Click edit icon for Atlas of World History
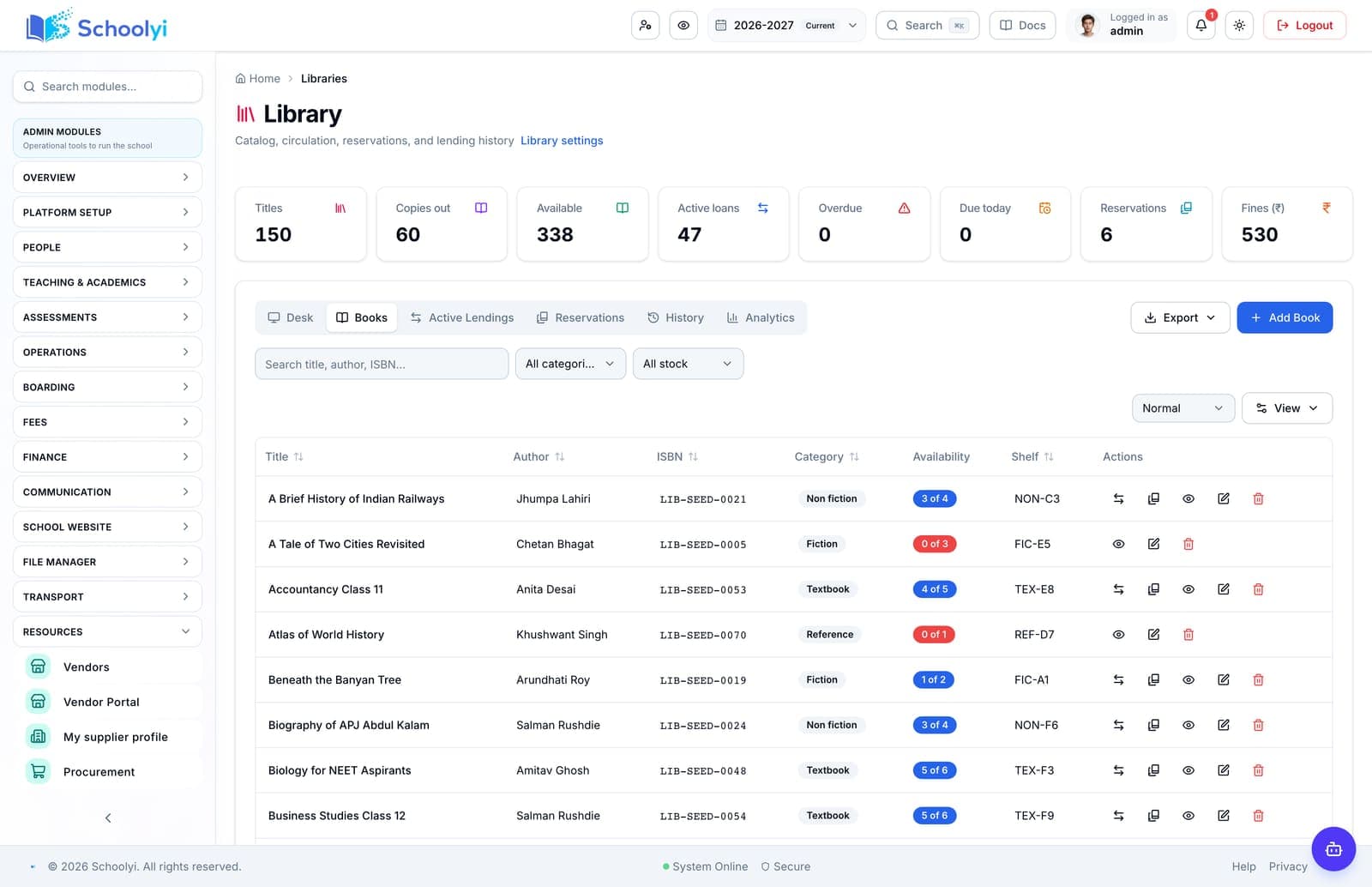The image size is (1372, 887). 1153,635
